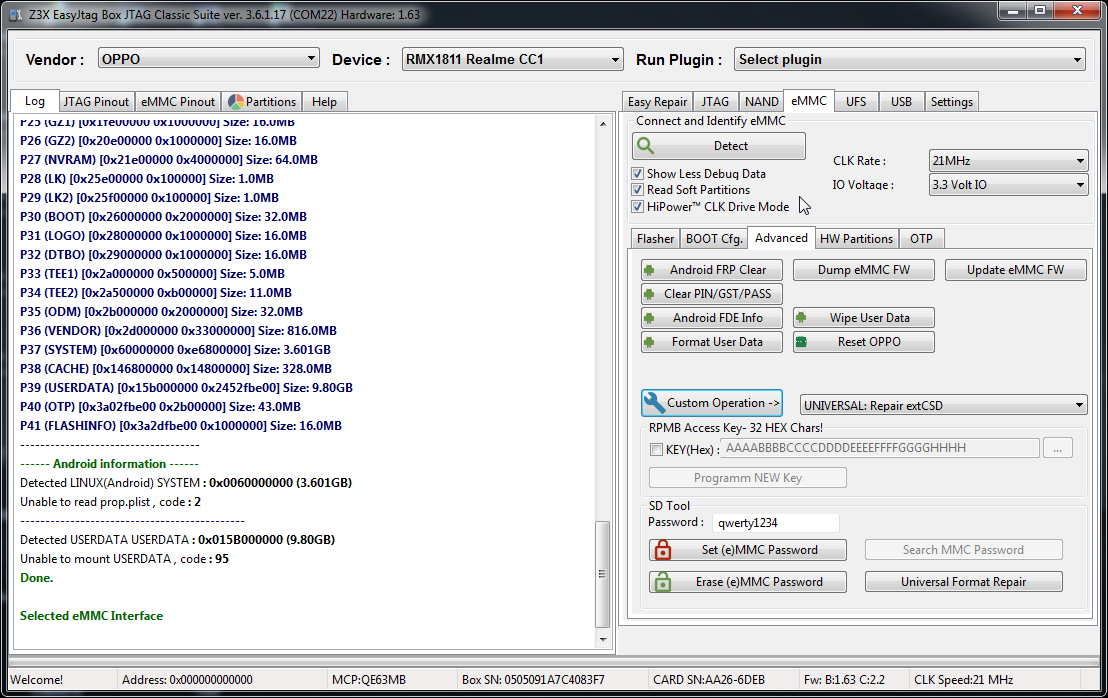
Task: Click the magnifier icon on Detect button
Action: [x=645, y=146]
